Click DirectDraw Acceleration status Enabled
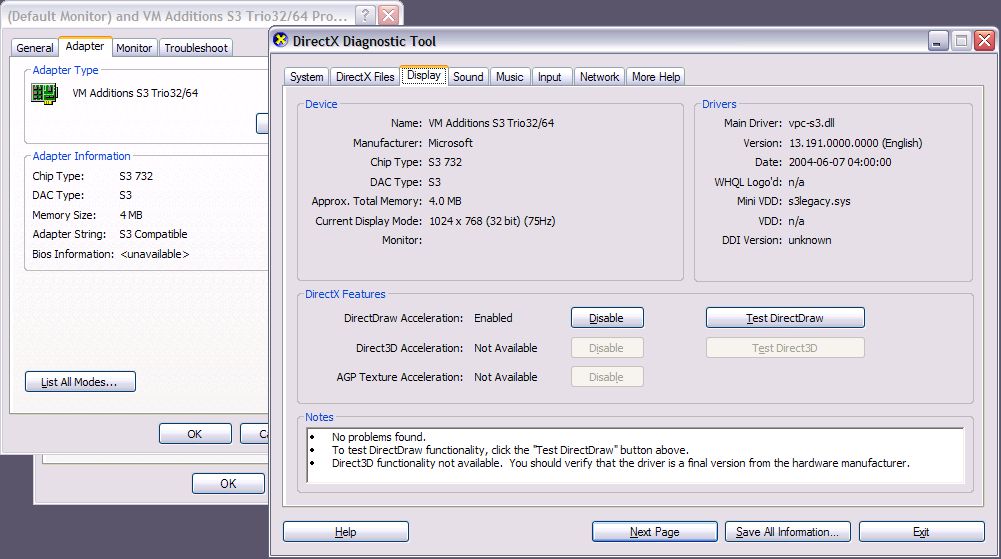This screenshot has height=559, width=1001. (x=493, y=318)
